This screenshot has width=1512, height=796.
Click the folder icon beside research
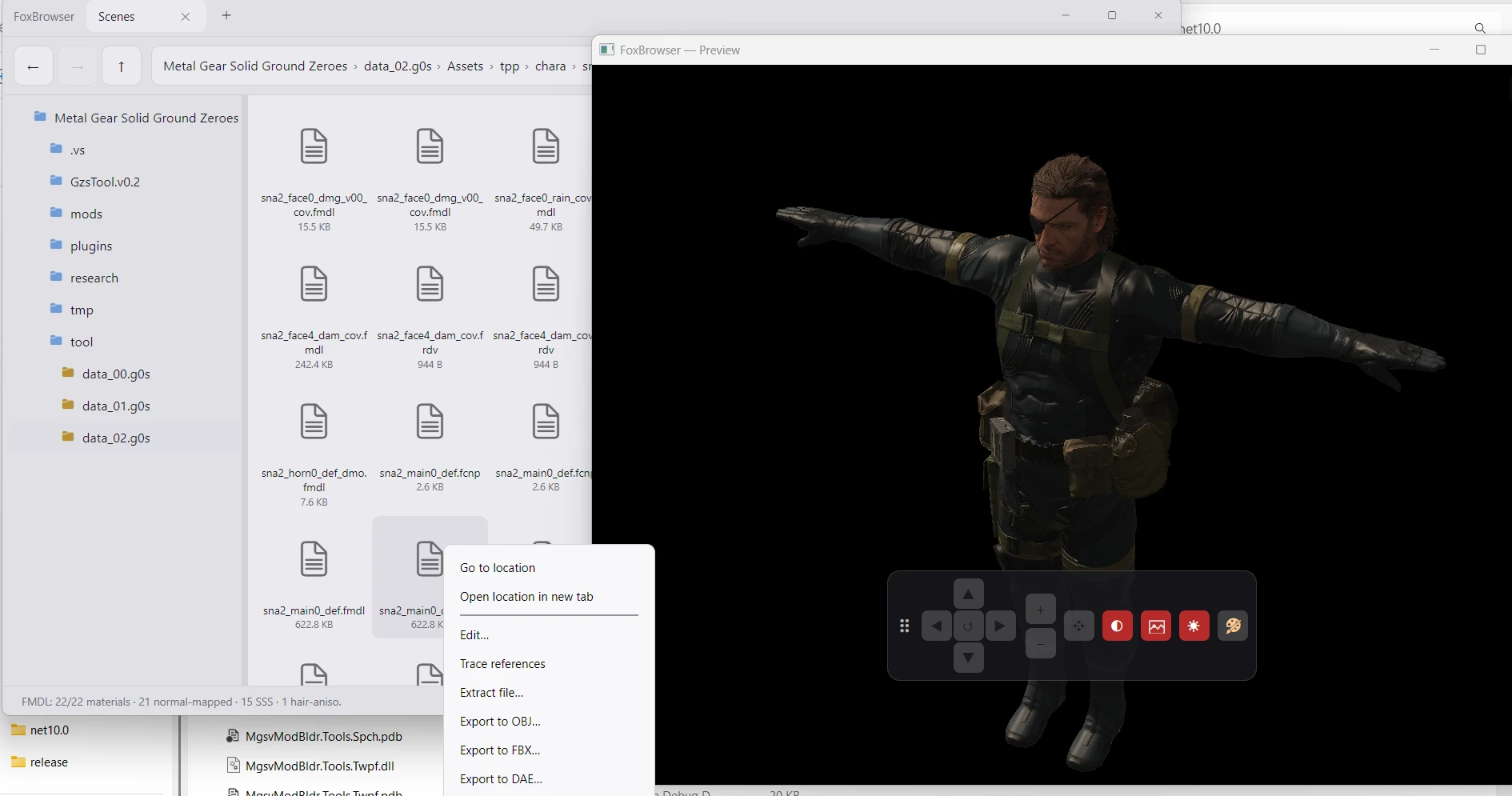tap(56, 277)
